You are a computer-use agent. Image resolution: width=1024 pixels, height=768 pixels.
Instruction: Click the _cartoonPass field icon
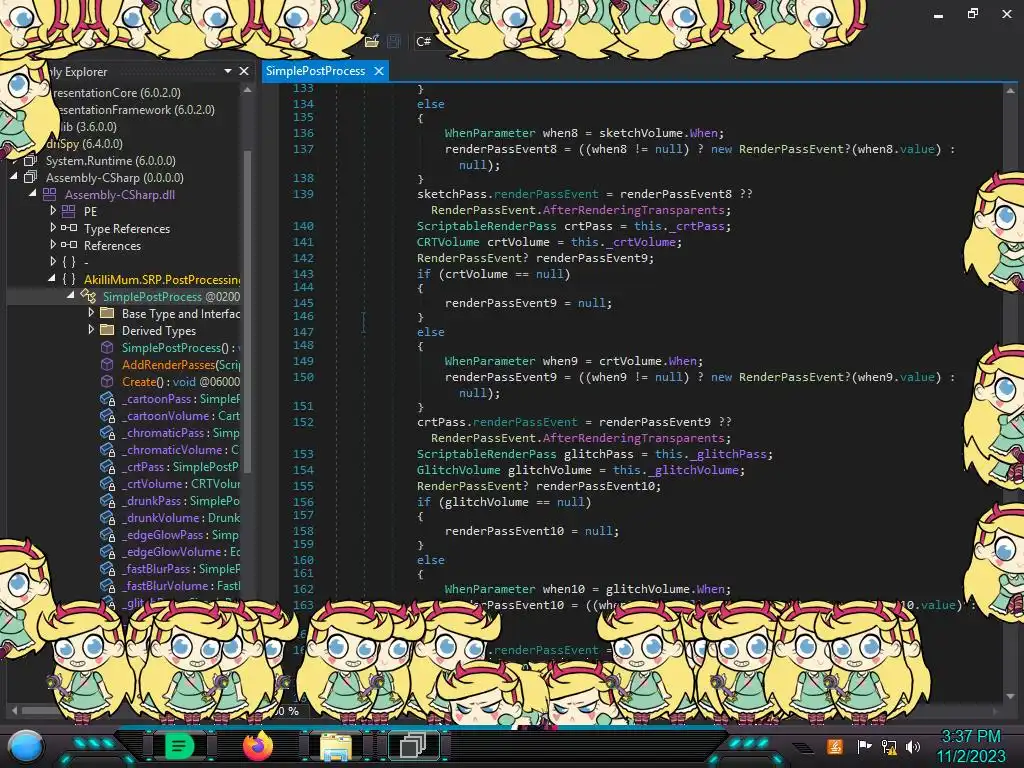(x=108, y=398)
